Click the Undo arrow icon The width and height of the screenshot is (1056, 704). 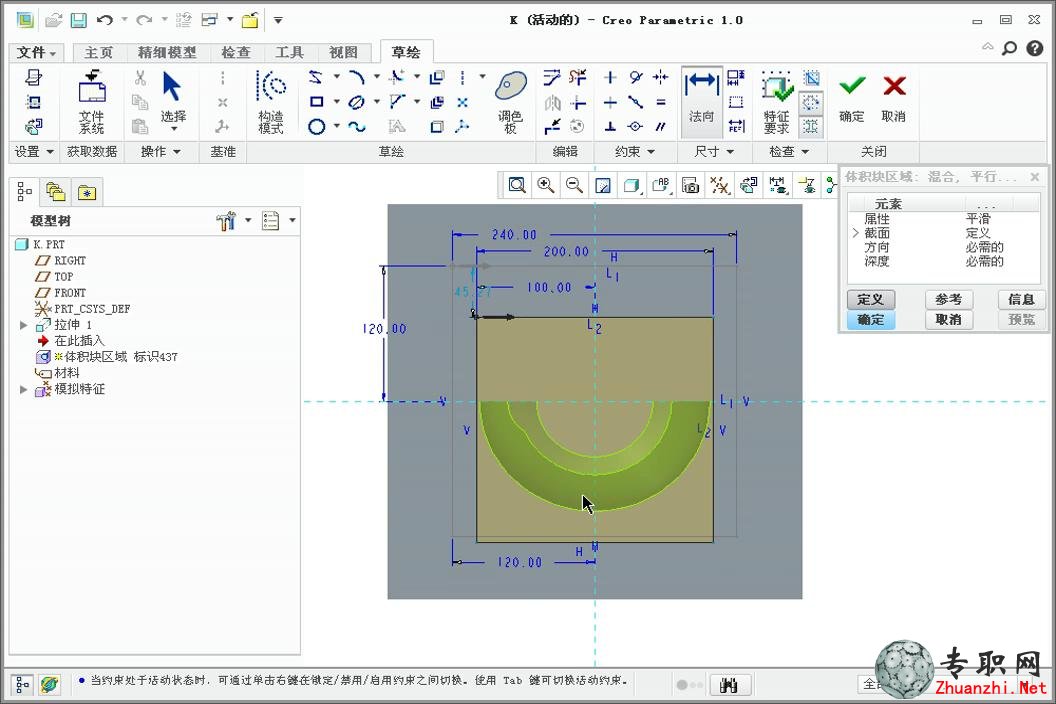point(104,20)
